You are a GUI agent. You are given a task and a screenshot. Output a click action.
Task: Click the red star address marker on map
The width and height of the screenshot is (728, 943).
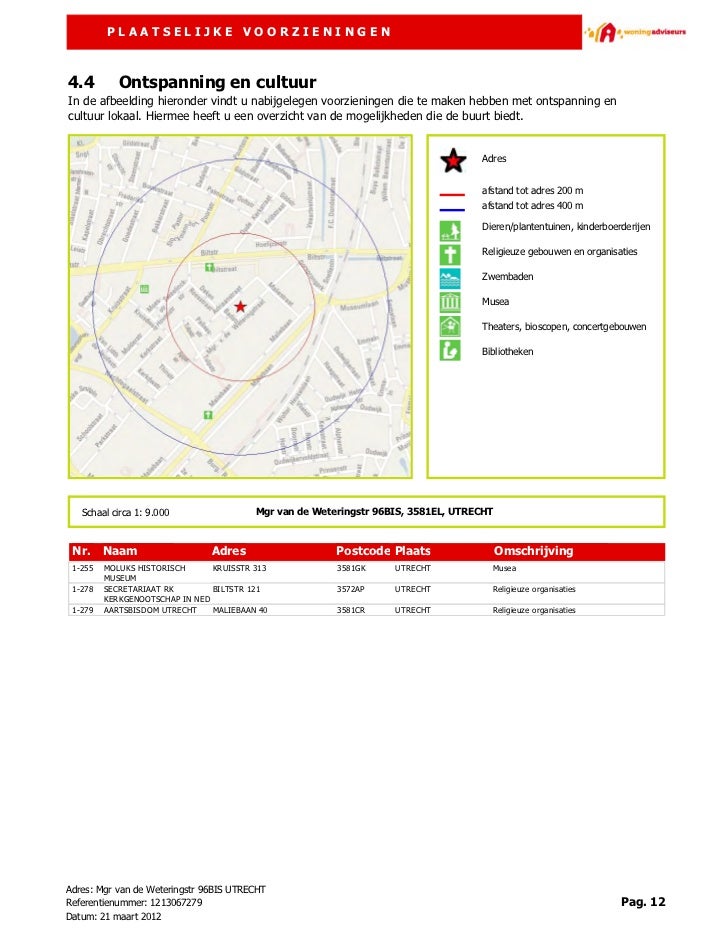(x=240, y=307)
